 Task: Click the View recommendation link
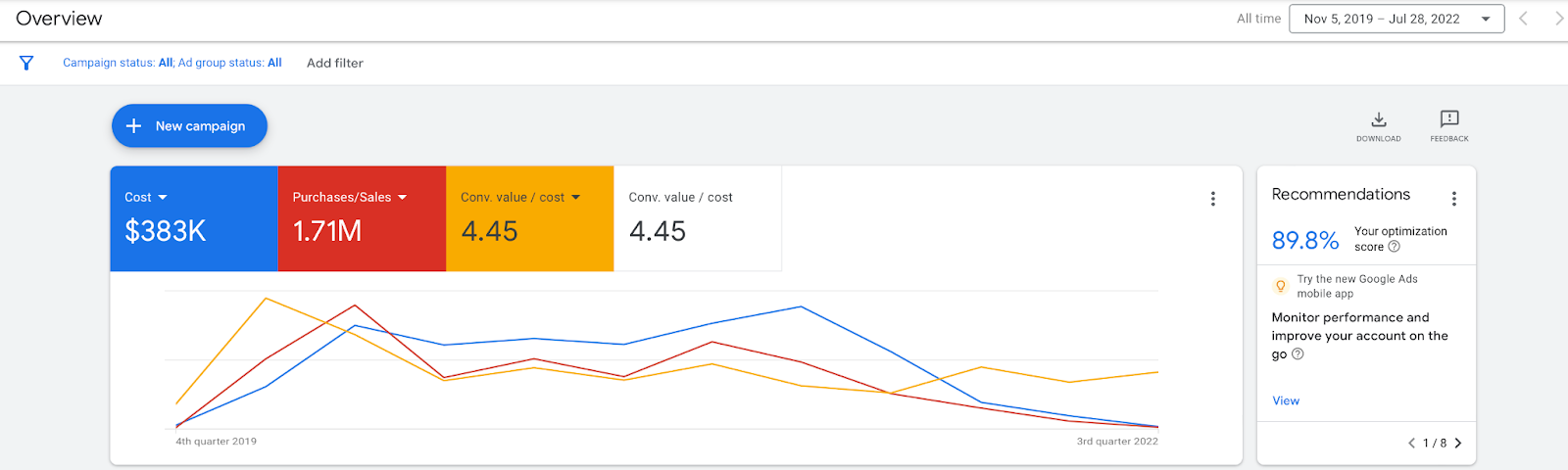[x=1286, y=400]
